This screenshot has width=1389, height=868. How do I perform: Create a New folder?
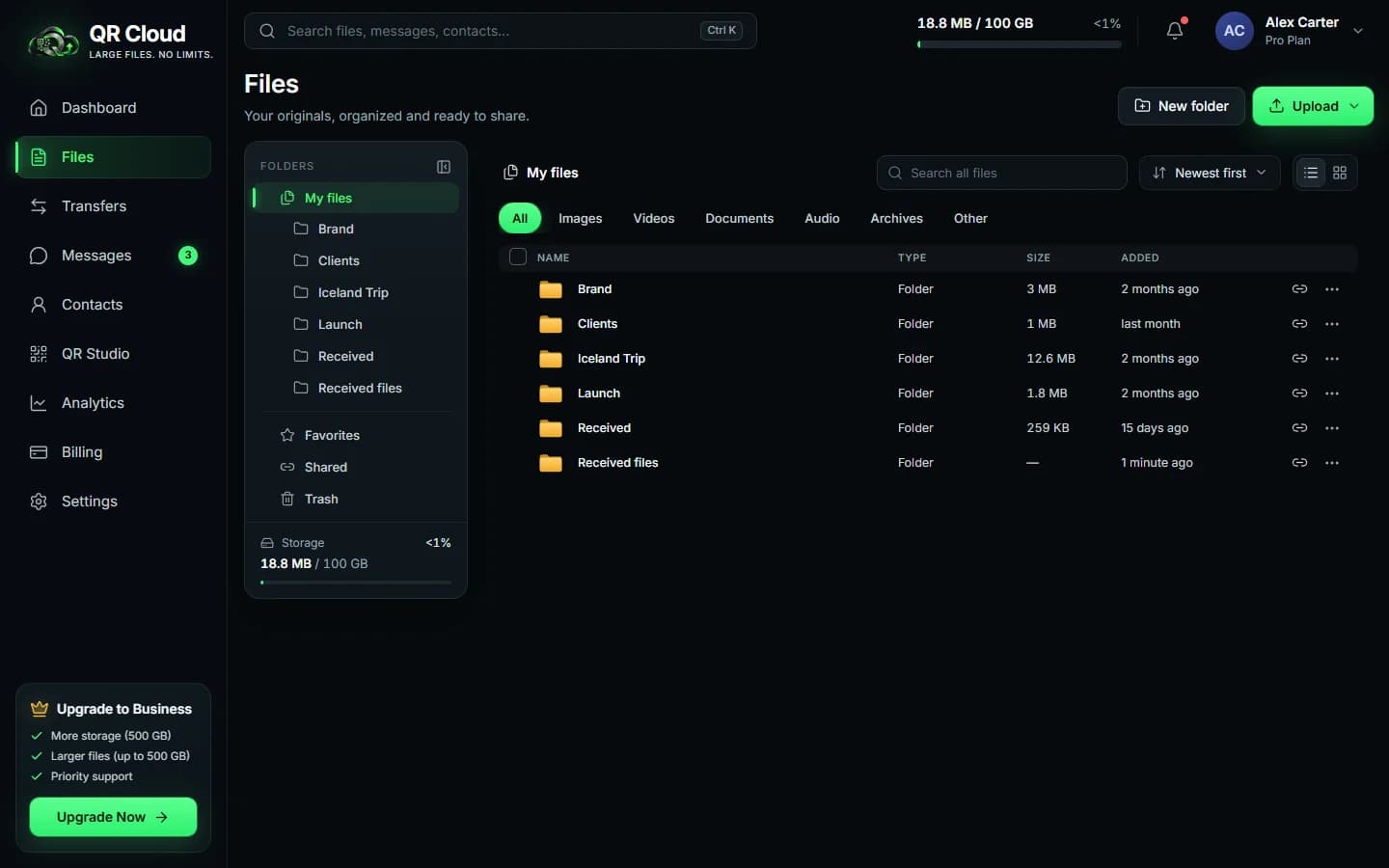(1182, 106)
